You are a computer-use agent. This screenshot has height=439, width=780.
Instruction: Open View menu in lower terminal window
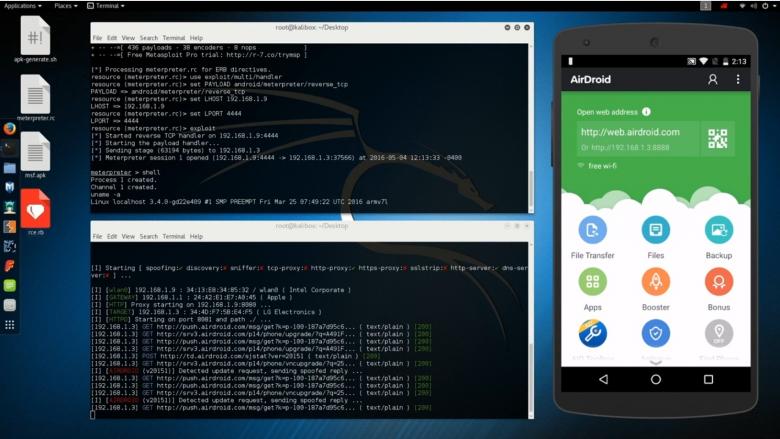pos(128,236)
